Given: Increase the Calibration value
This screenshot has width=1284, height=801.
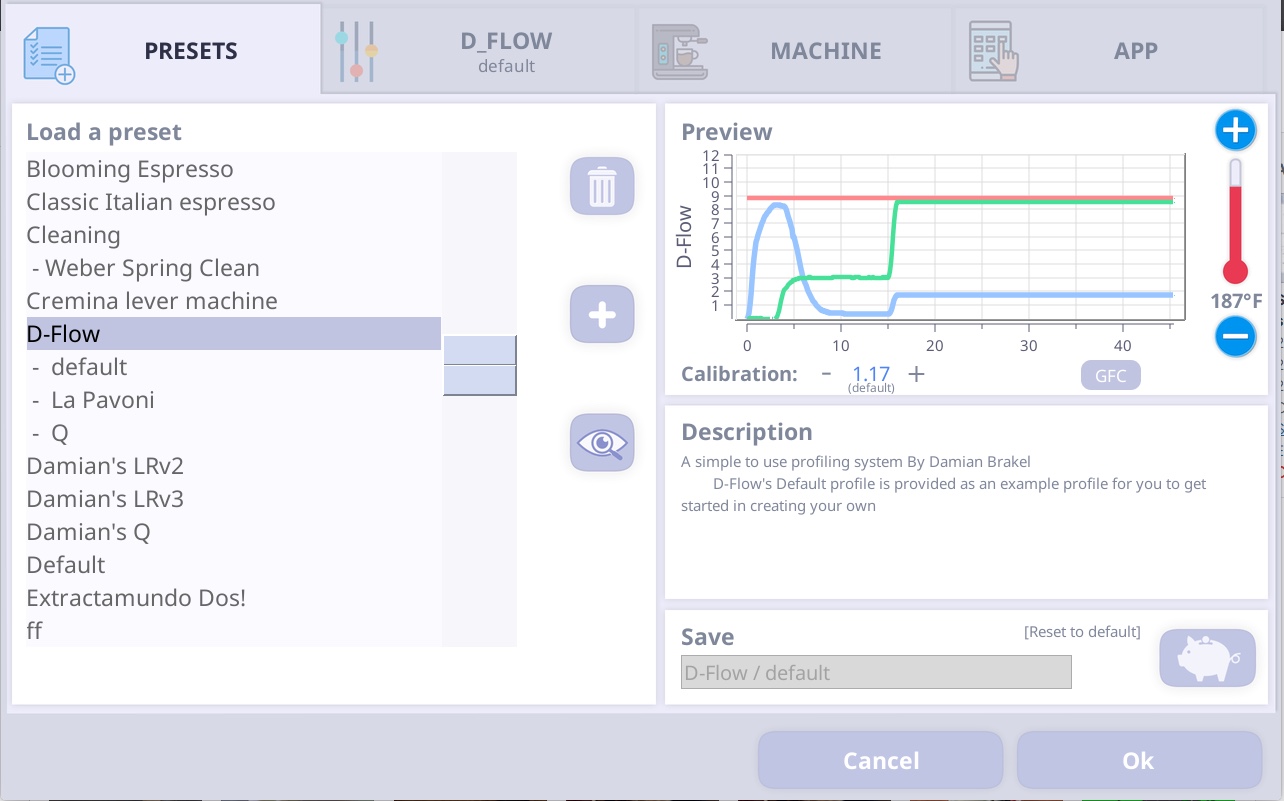Looking at the screenshot, I should coord(916,373).
